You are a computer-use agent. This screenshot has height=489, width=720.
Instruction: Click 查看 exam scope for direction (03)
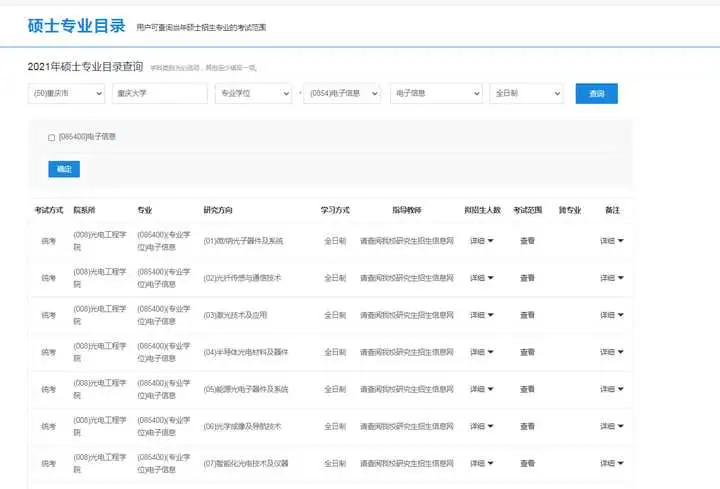click(x=527, y=315)
